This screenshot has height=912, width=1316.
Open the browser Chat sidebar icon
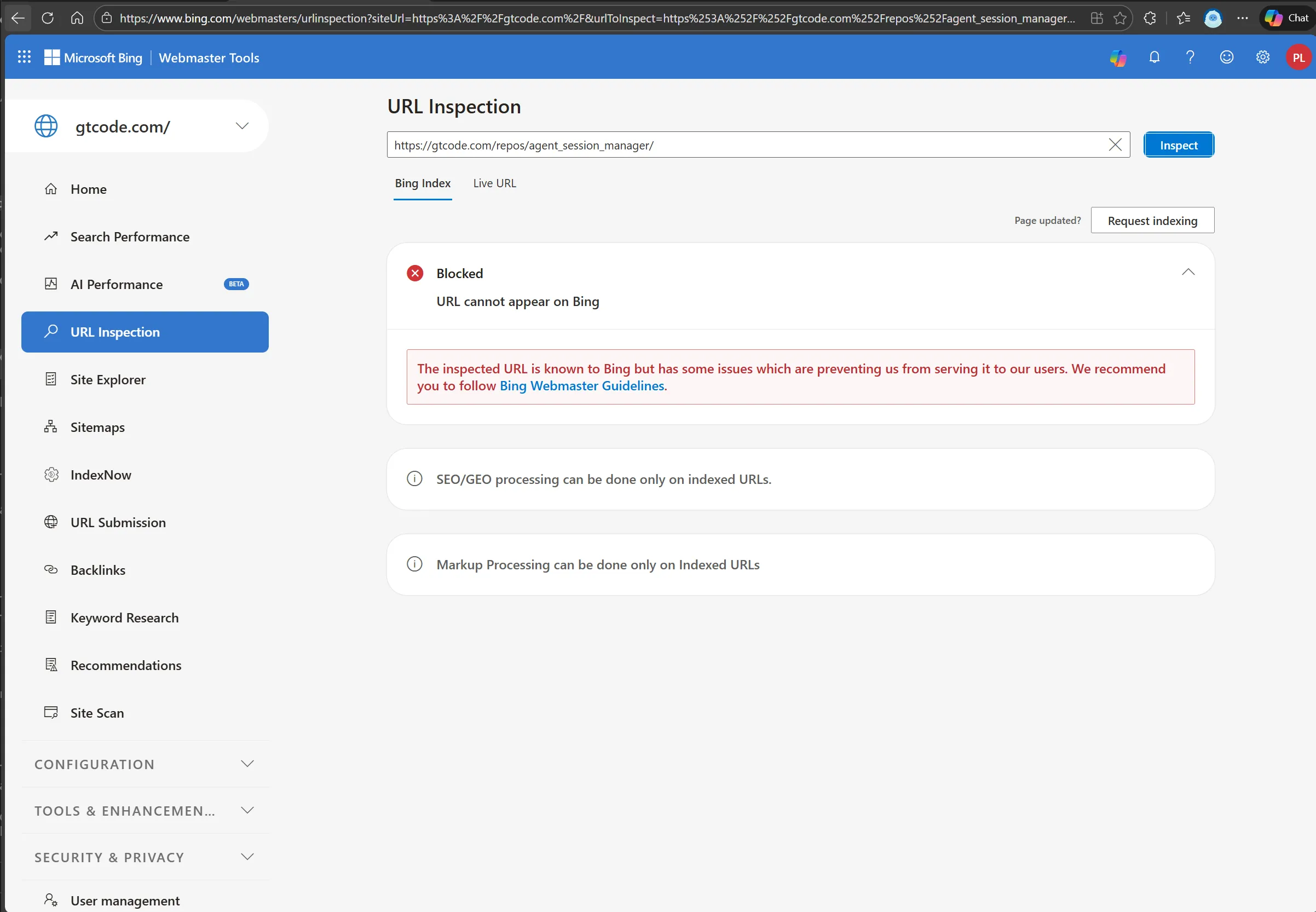(x=1286, y=18)
